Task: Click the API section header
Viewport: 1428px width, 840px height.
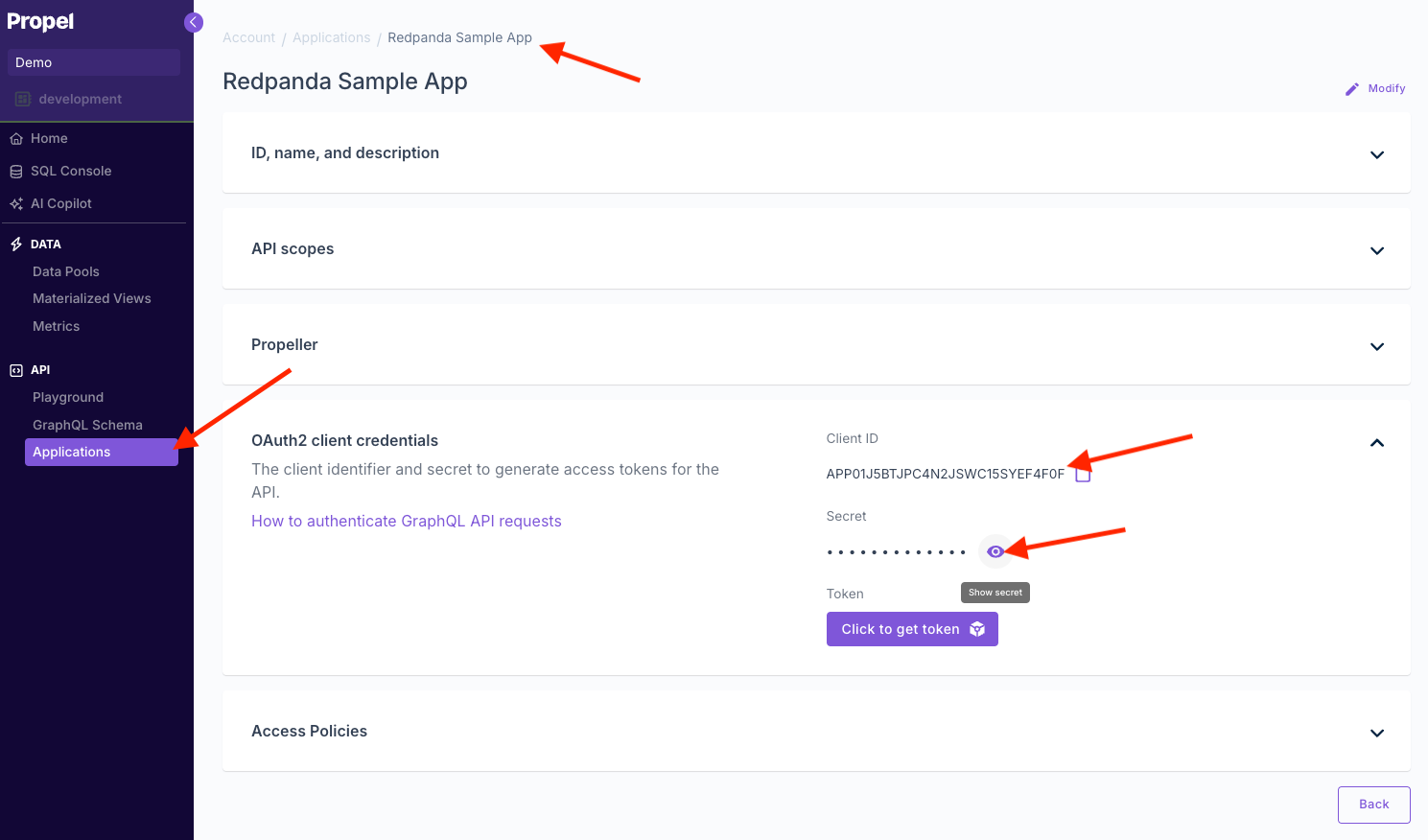Action: pyautogui.click(x=40, y=370)
